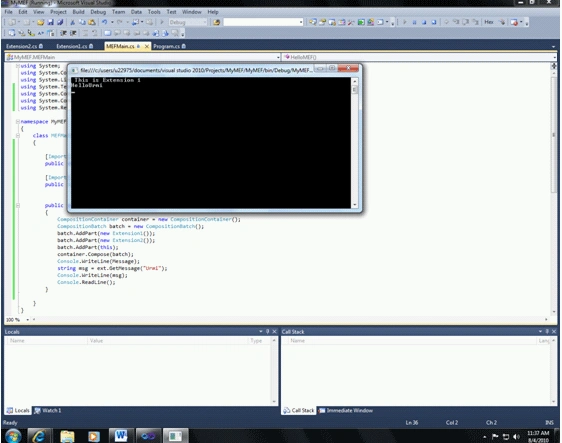
Task: Switch to the Program.cs tab
Action: 169,46
